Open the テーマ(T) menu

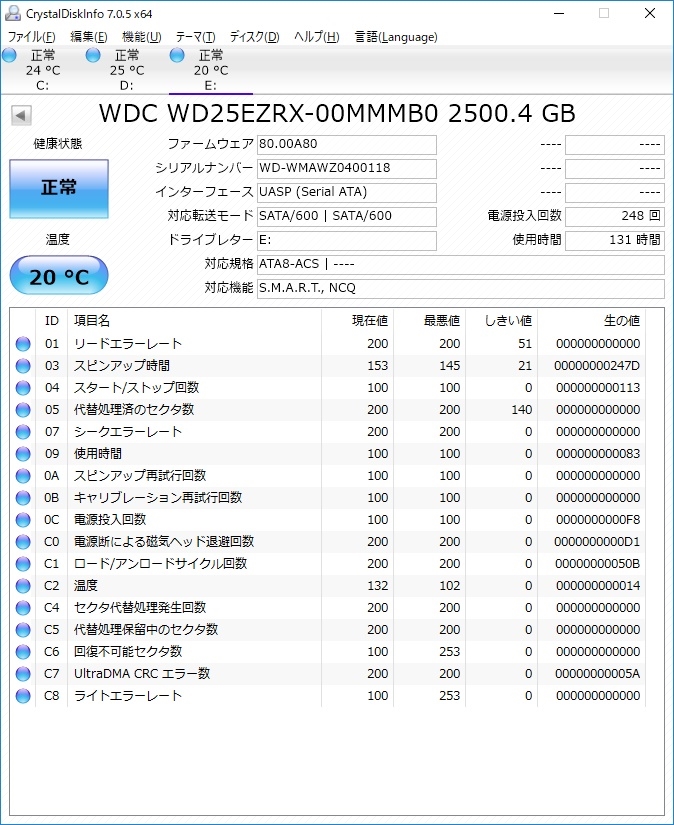pos(195,37)
